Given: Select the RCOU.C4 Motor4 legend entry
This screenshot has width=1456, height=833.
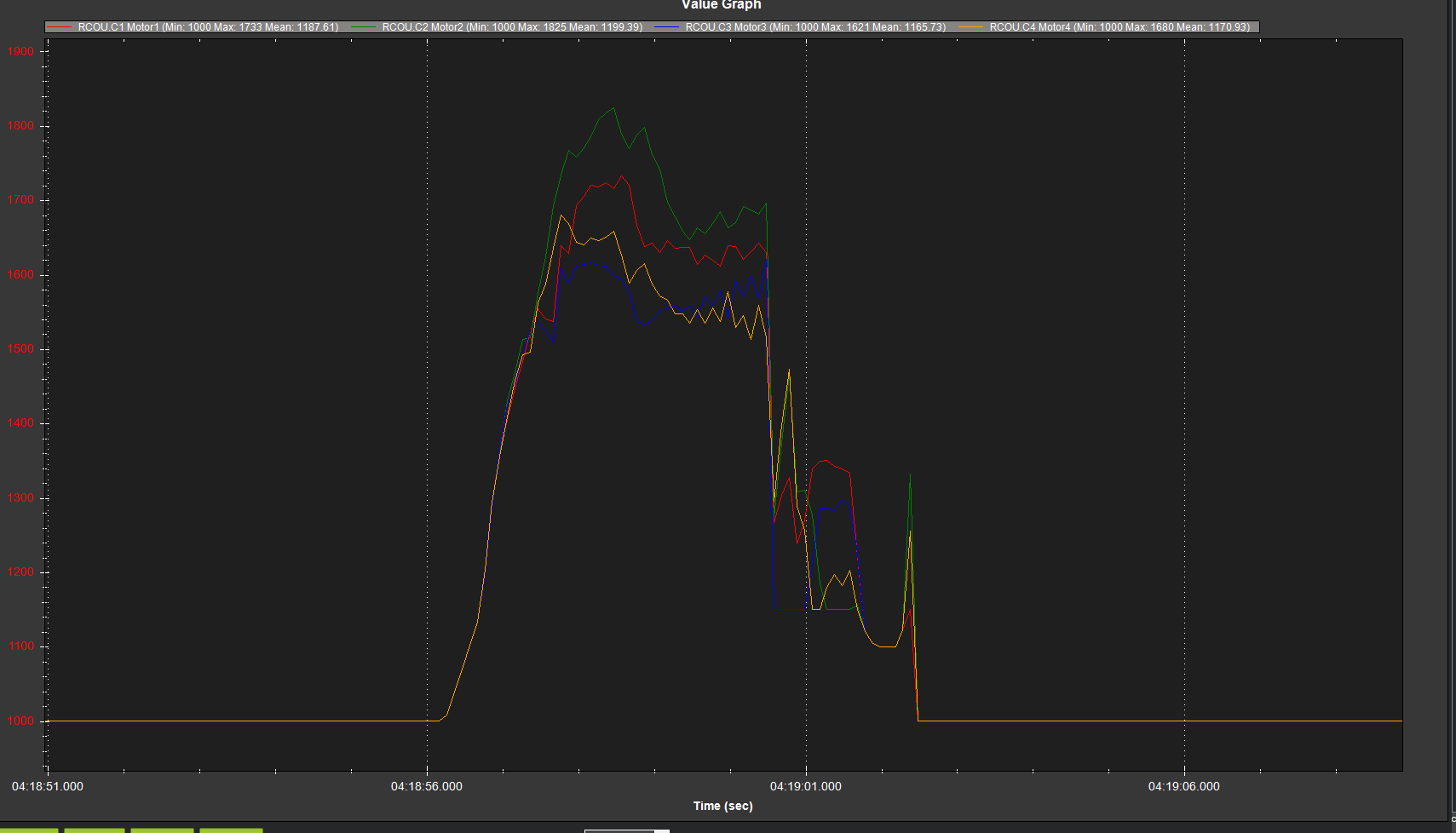Looking at the screenshot, I should (1104, 27).
